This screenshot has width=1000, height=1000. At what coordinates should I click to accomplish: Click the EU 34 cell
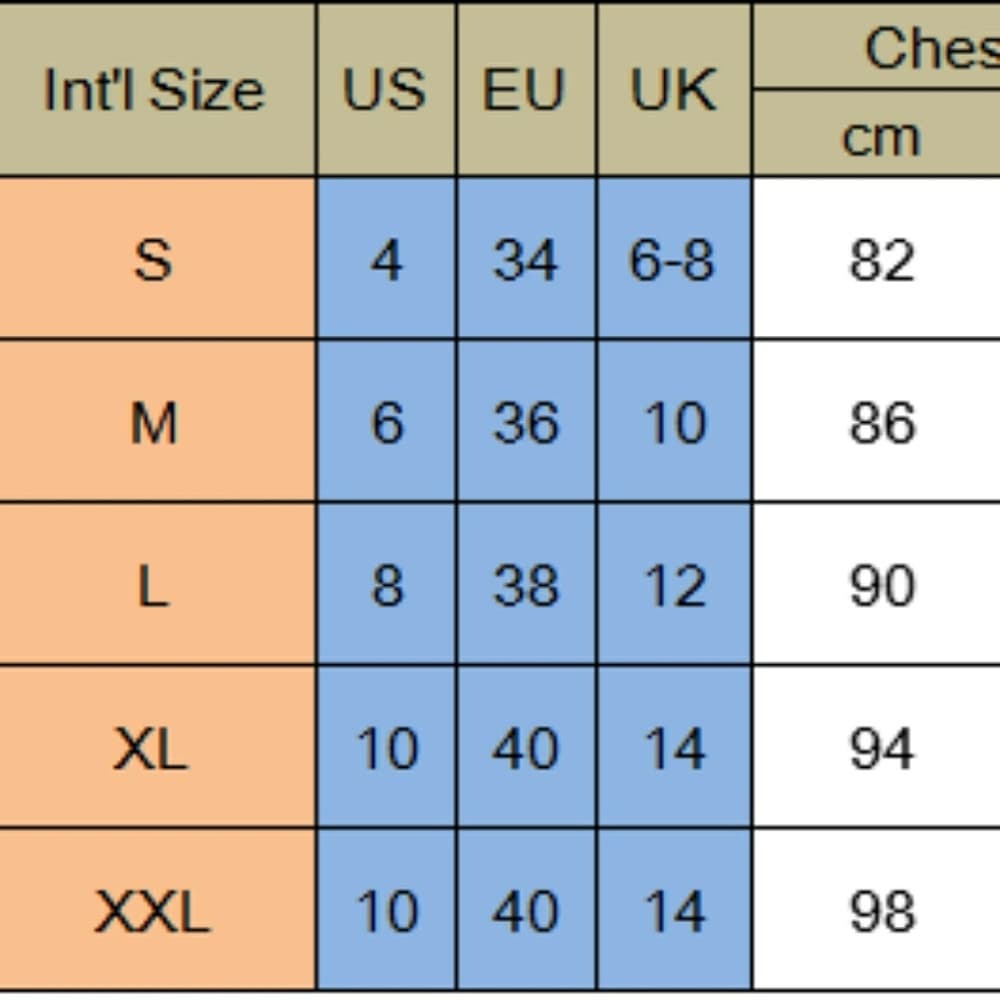(x=526, y=258)
